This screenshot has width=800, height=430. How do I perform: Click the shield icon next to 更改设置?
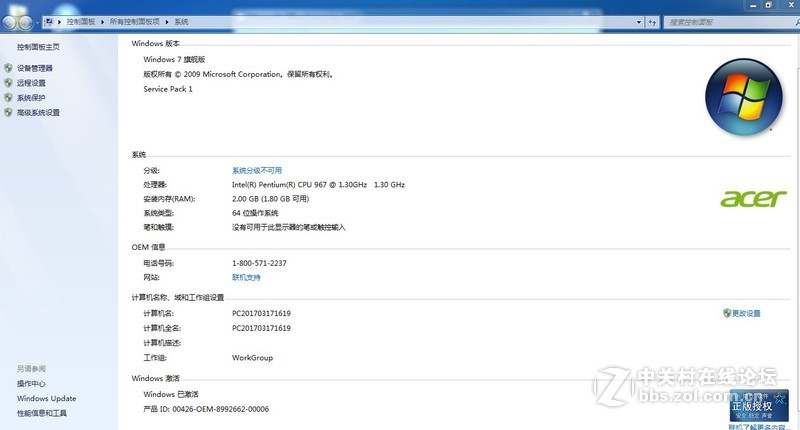tap(727, 313)
